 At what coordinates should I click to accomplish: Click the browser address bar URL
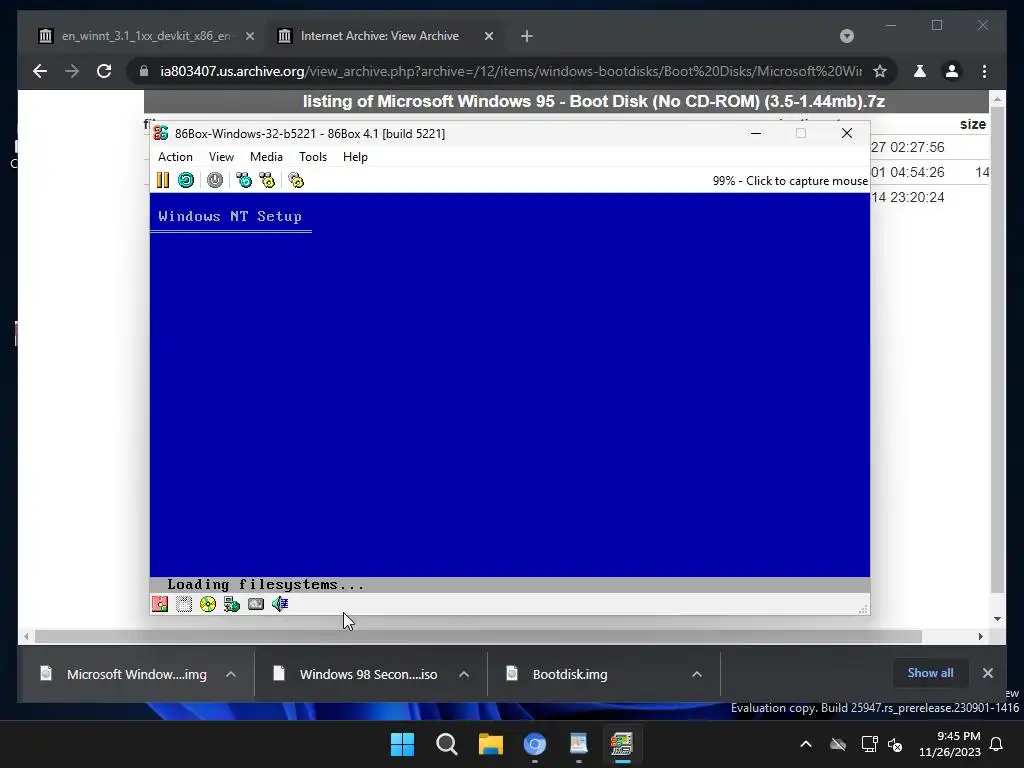pyautogui.click(x=511, y=71)
